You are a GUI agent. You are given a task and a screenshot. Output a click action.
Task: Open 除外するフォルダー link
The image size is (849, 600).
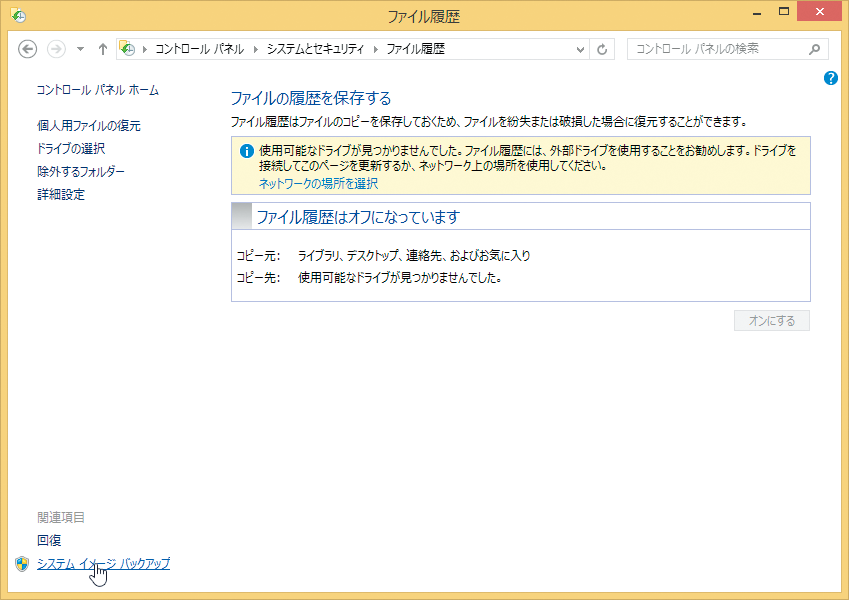81,172
